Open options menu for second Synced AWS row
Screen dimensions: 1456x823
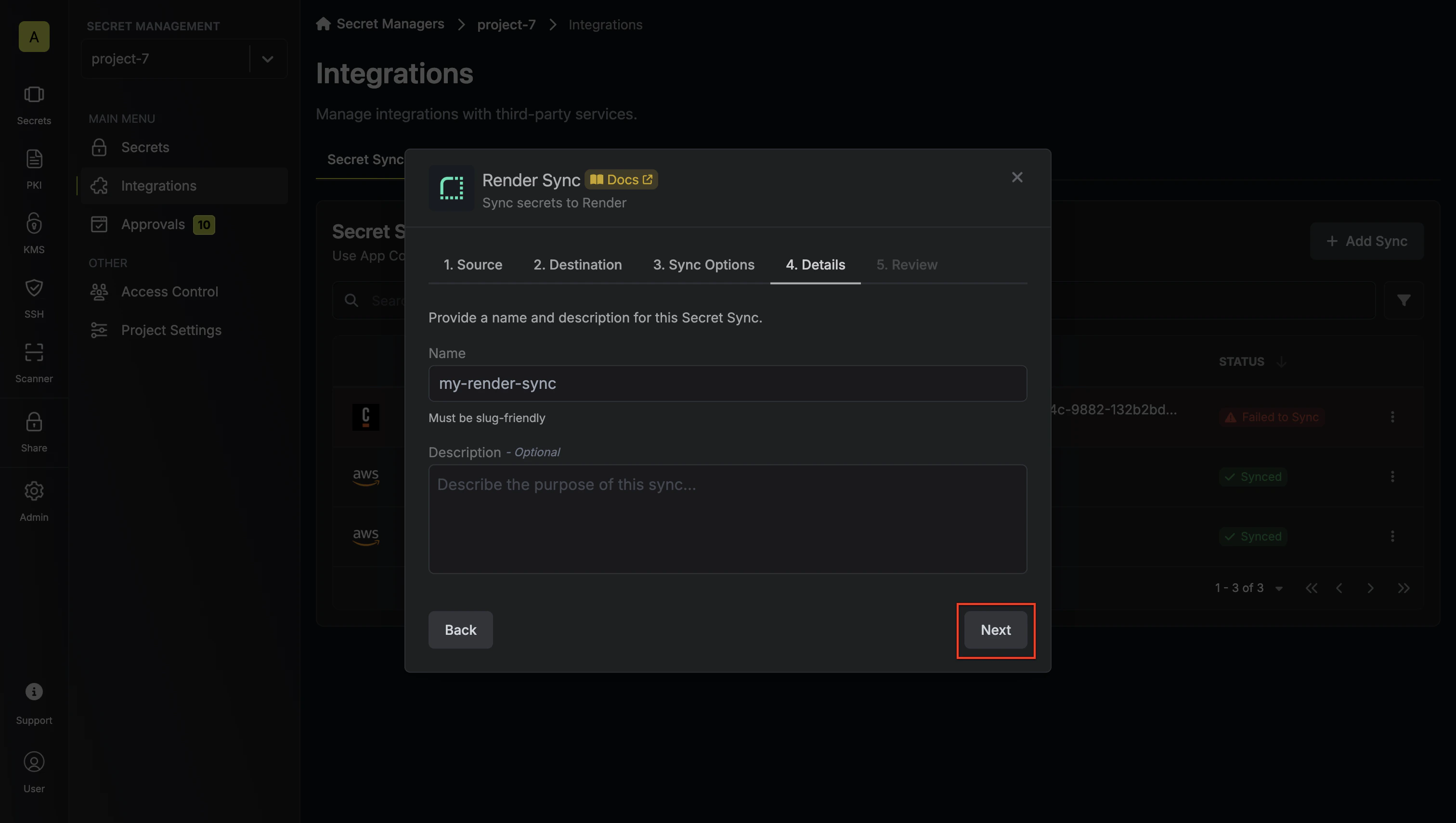pos(1392,536)
